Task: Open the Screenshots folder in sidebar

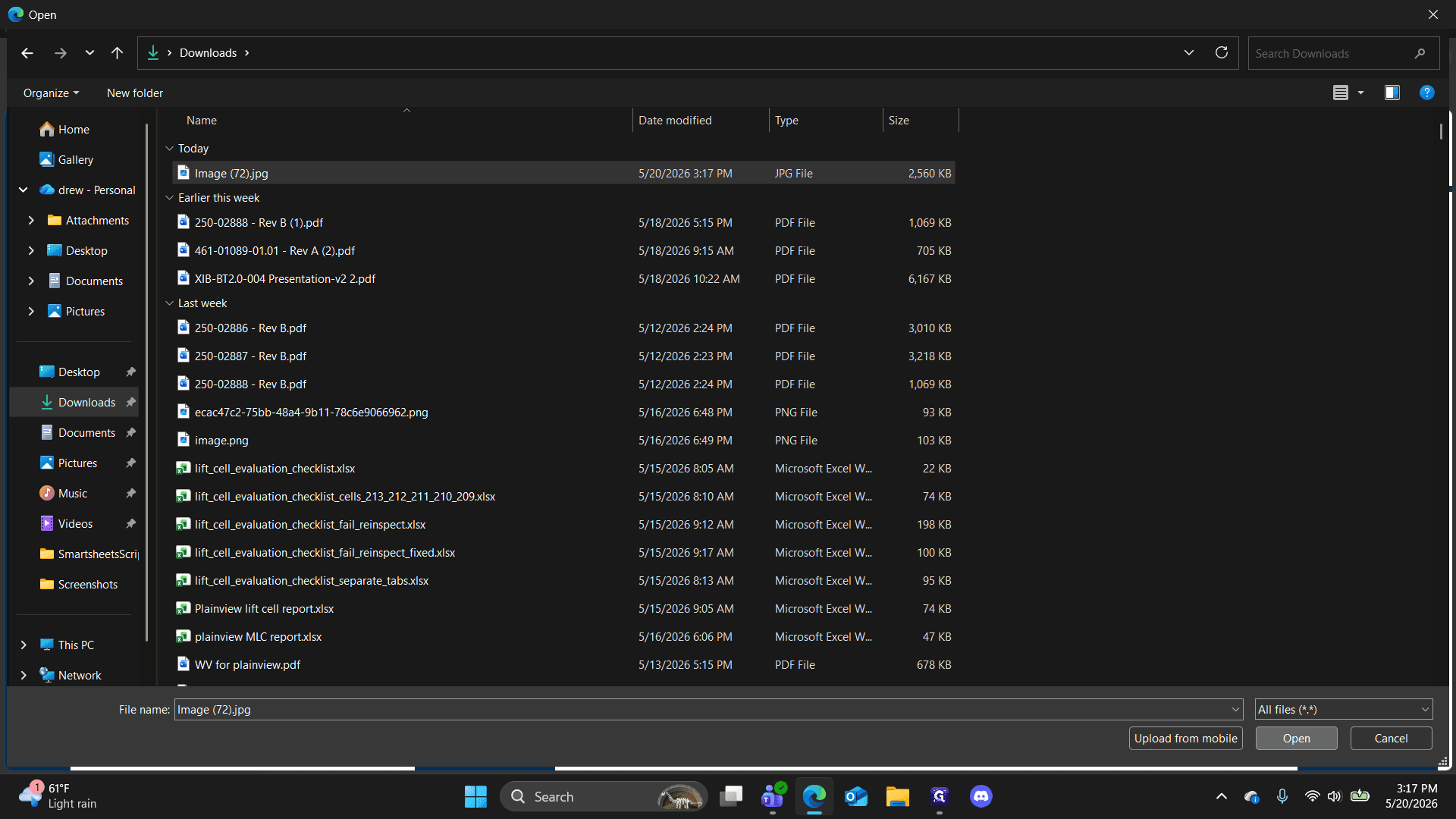Action: (x=88, y=585)
